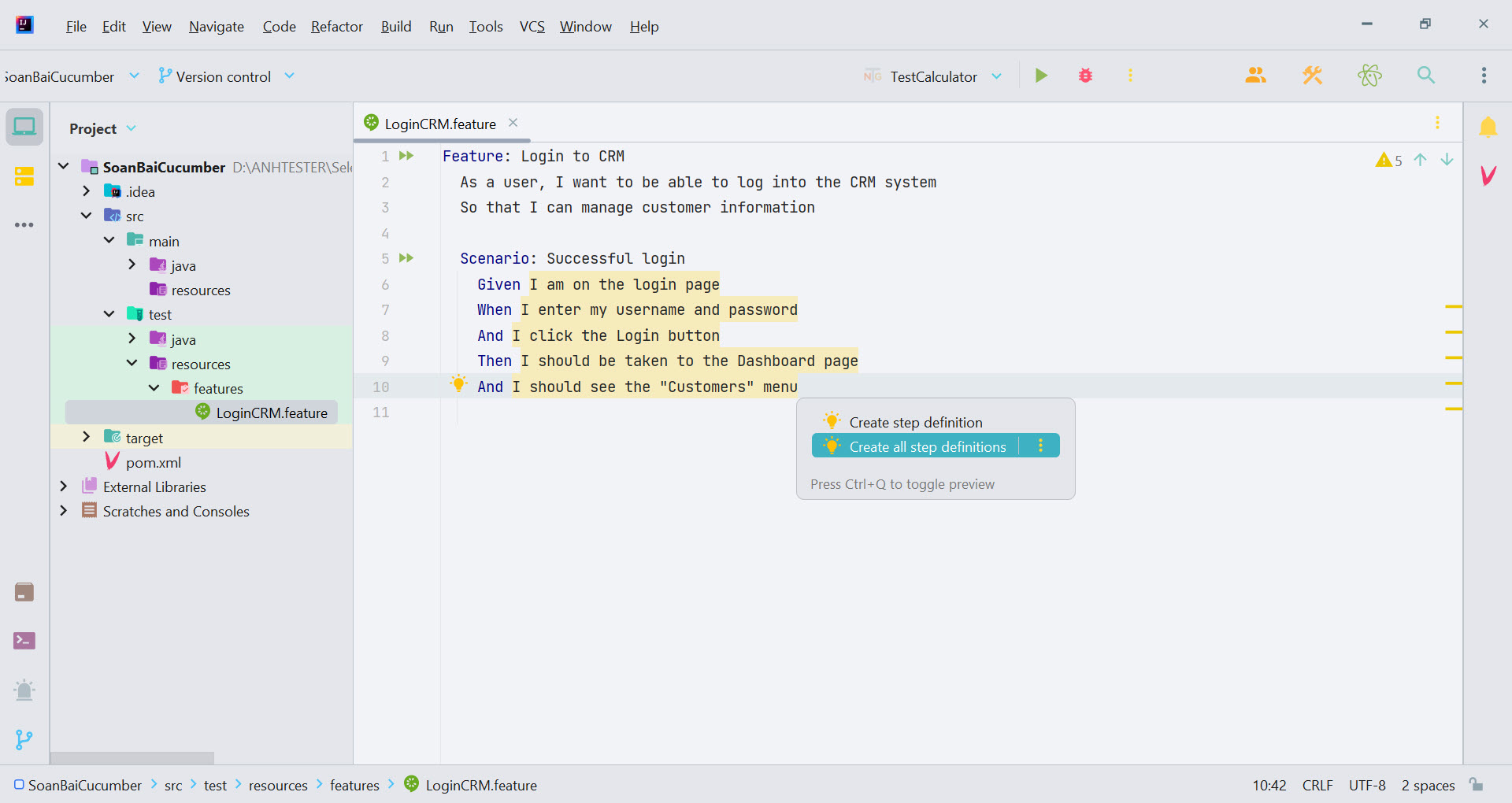Click the 2 spaces indent widget
The width and height of the screenshot is (1512, 803).
pos(1428,785)
